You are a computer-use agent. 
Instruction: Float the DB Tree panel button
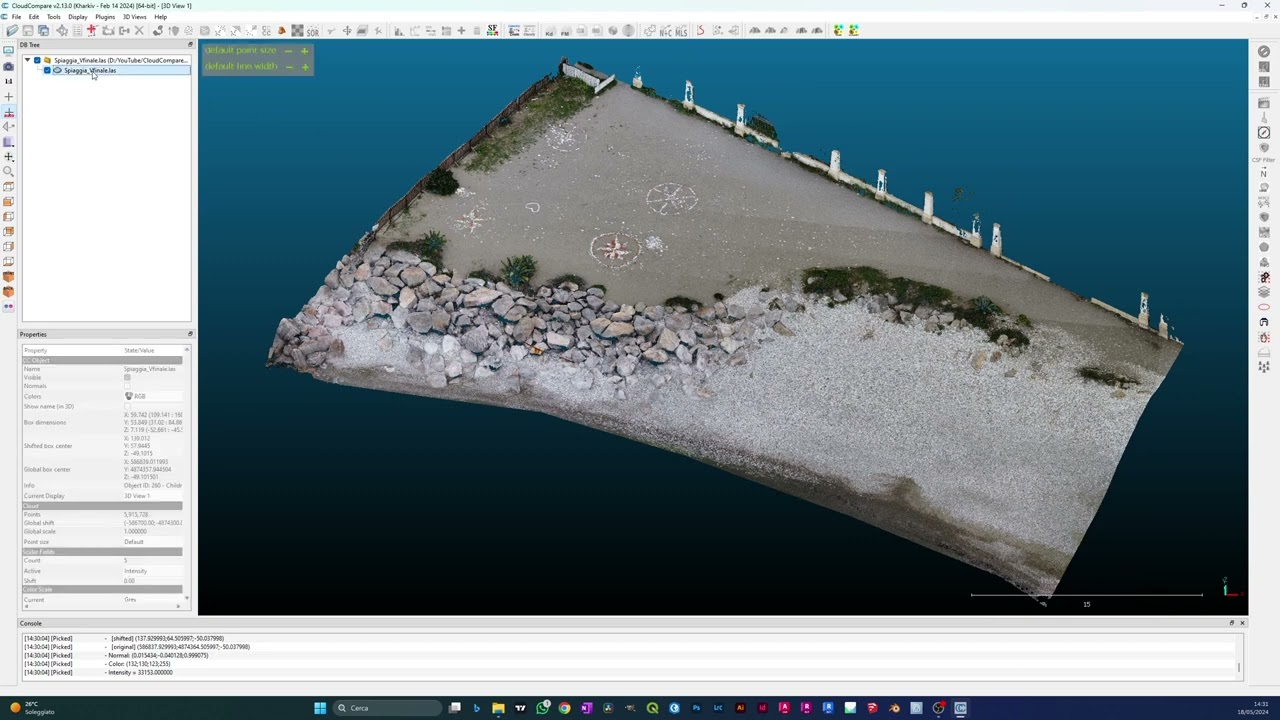(x=190, y=44)
